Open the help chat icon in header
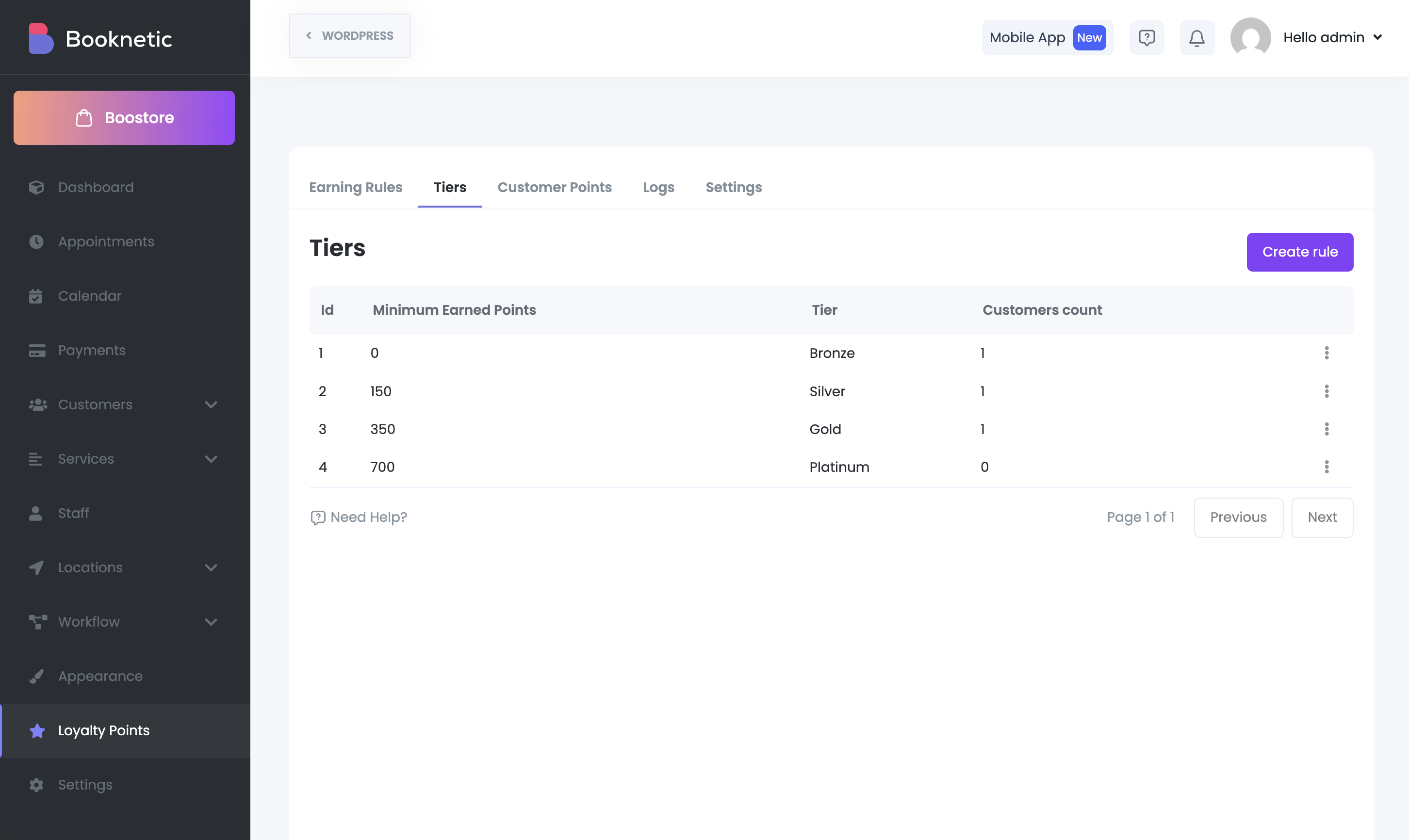The width and height of the screenshot is (1409, 840). [x=1147, y=38]
